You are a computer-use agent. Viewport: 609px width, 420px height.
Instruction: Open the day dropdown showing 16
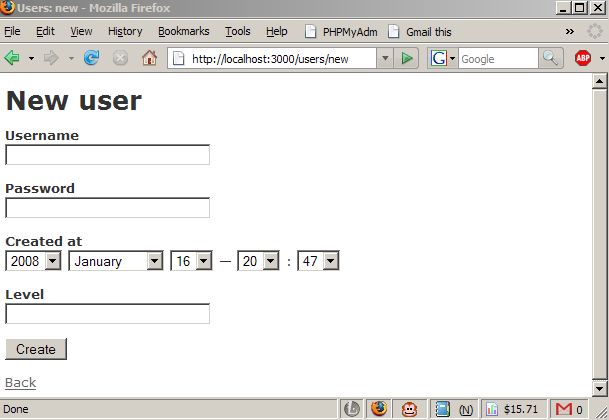pyautogui.click(x=191, y=261)
